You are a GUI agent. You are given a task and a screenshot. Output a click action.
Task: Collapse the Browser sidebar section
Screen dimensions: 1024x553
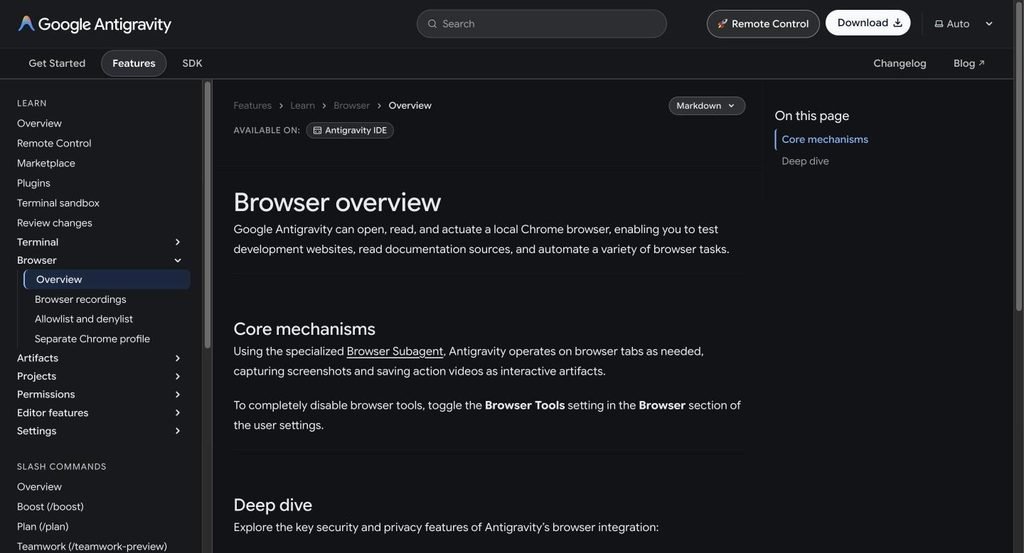(x=178, y=261)
